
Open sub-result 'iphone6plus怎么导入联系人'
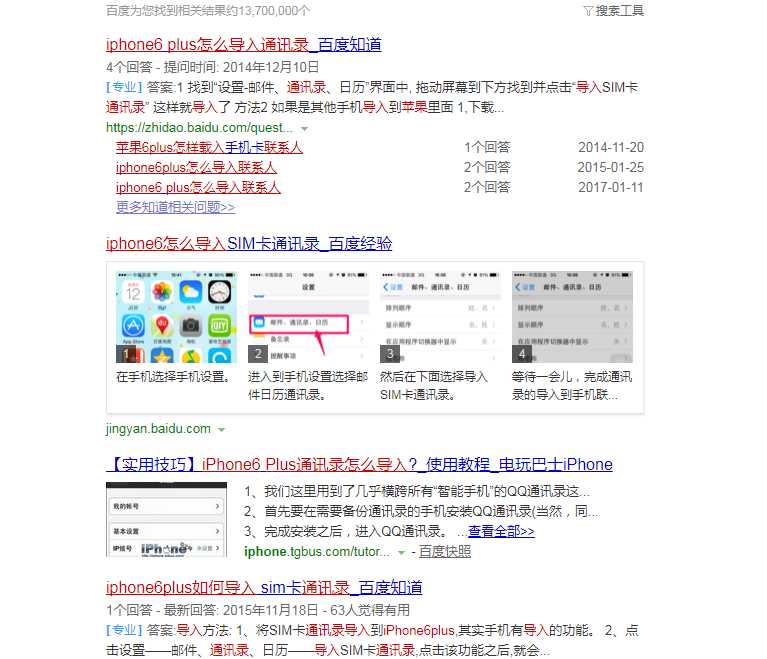(196, 167)
